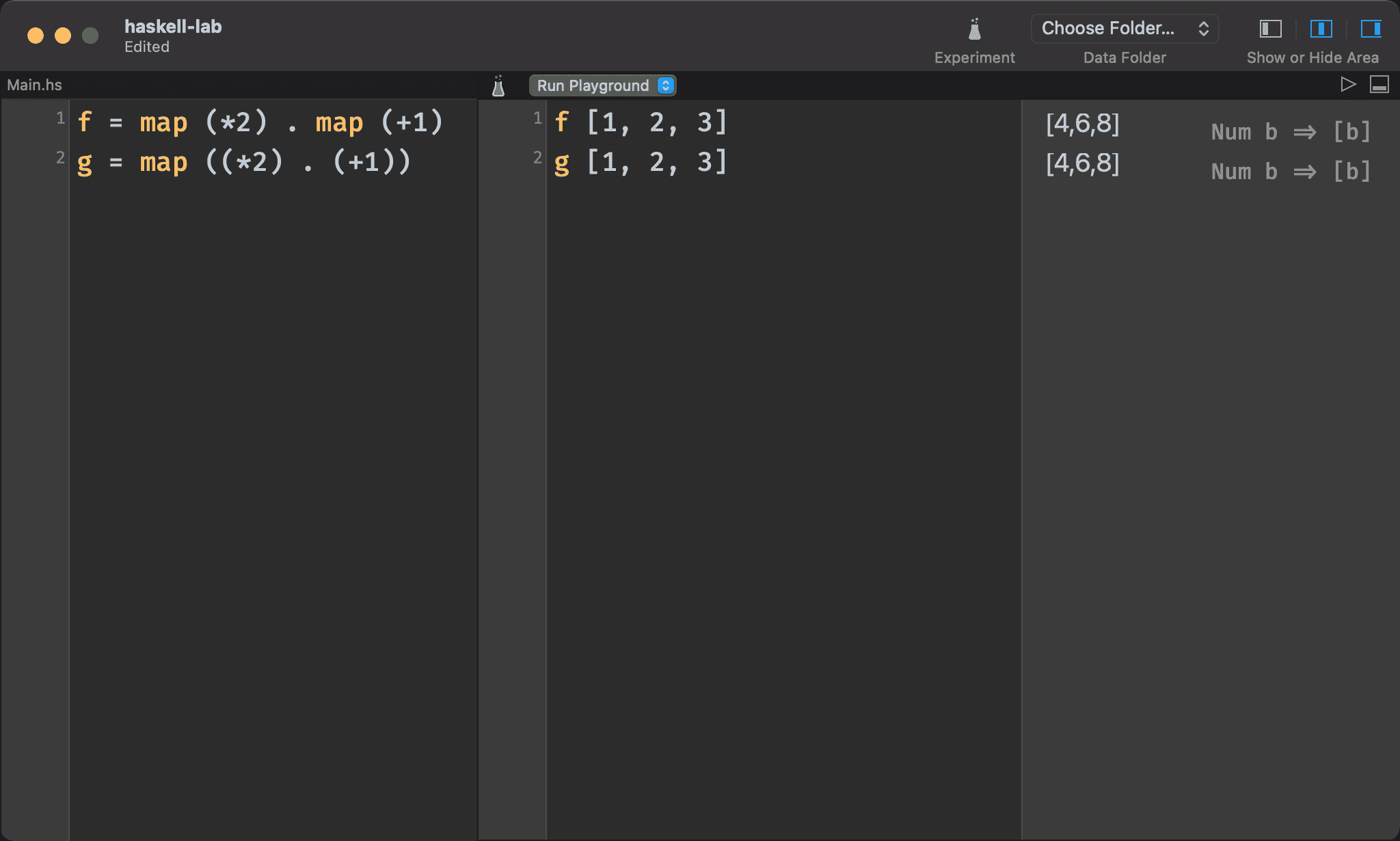
Task: Click the small flask icon beside Run Playground
Action: [x=498, y=86]
